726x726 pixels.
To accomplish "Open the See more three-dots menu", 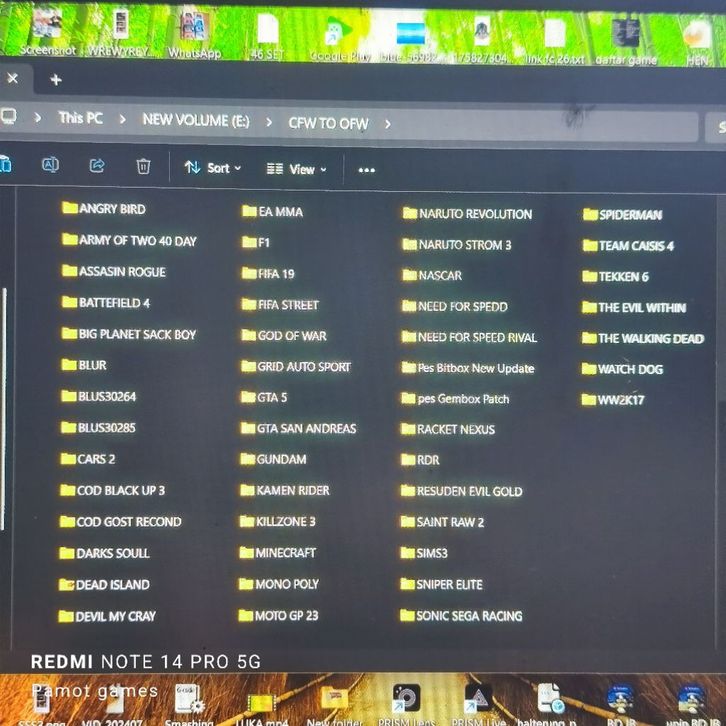I will tap(366, 170).
